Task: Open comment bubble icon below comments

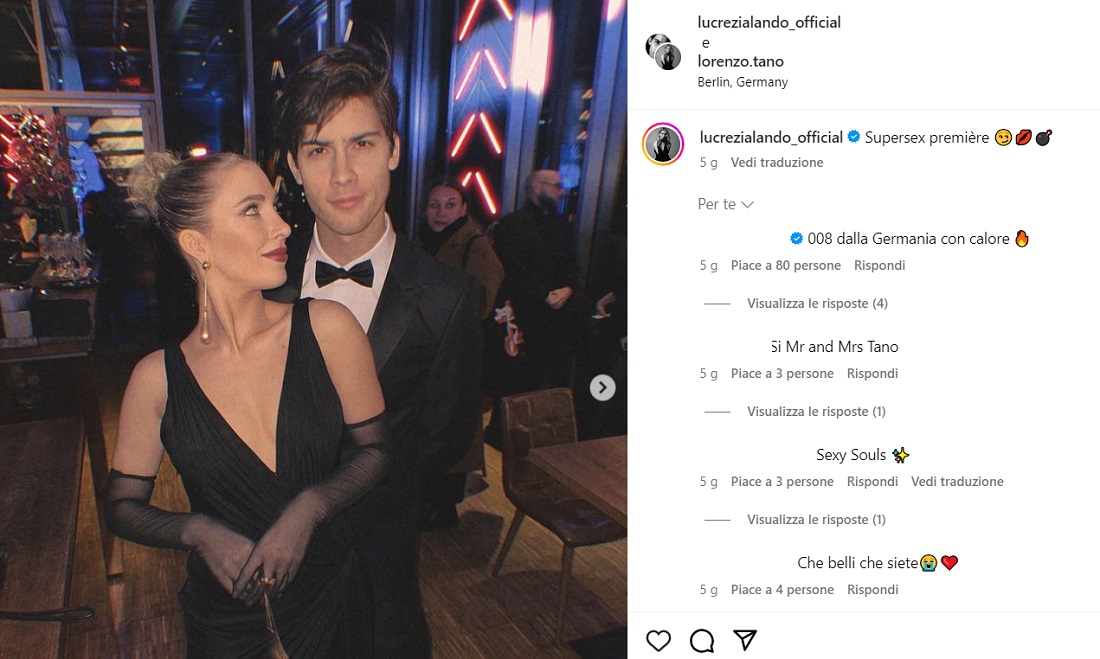Action: coord(702,641)
